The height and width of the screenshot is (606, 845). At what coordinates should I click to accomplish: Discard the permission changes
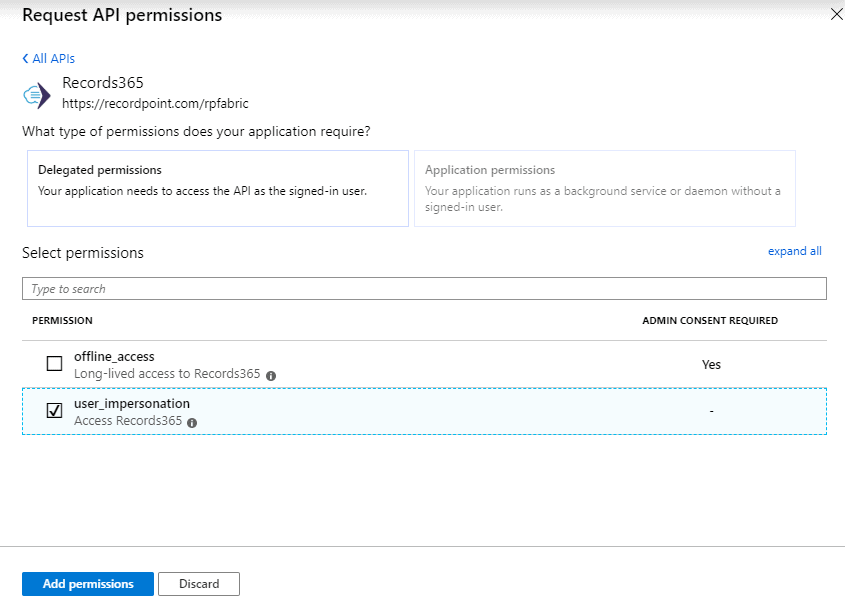[x=199, y=584]
